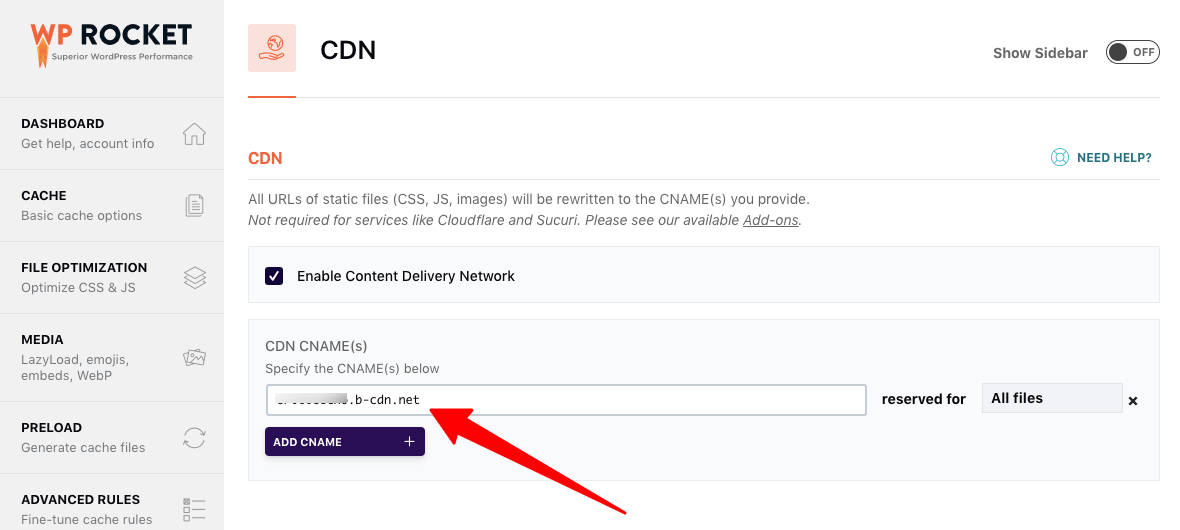
Task: Click the CDN globe header icon
Action: coord(272,48)
